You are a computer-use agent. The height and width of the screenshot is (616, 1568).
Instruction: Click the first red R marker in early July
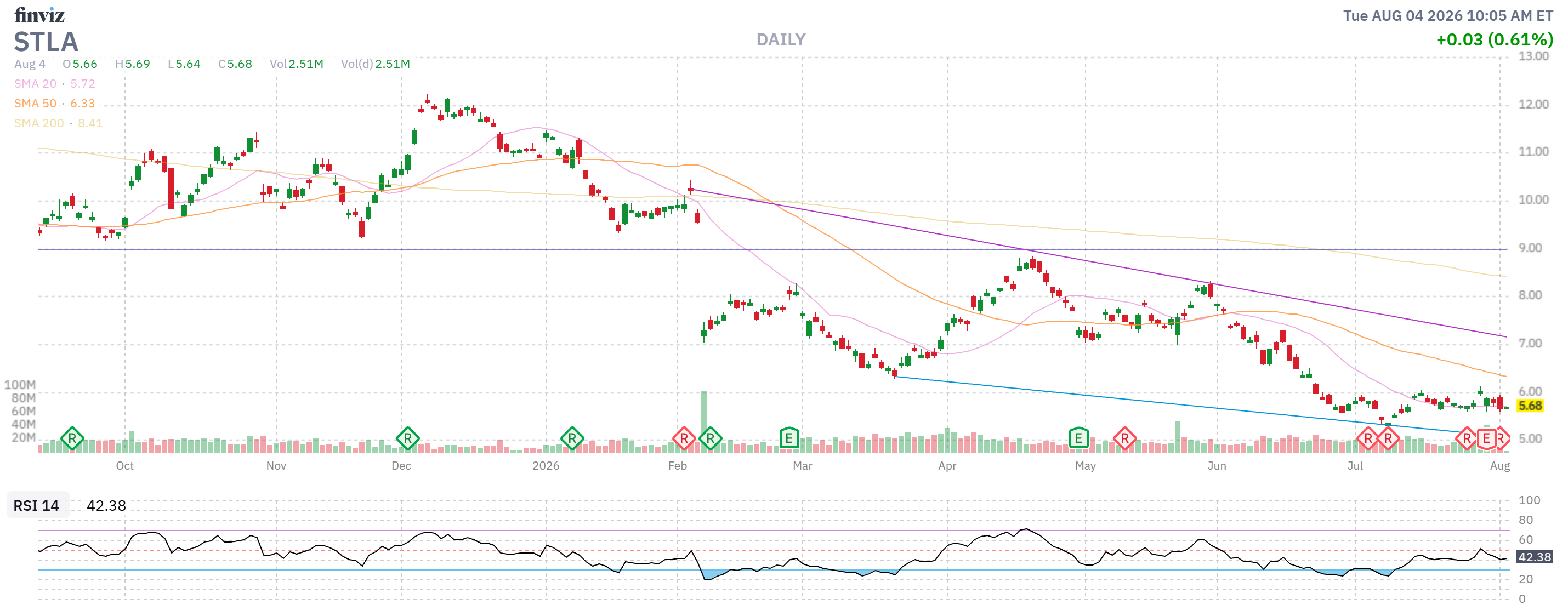[1368, 438]
